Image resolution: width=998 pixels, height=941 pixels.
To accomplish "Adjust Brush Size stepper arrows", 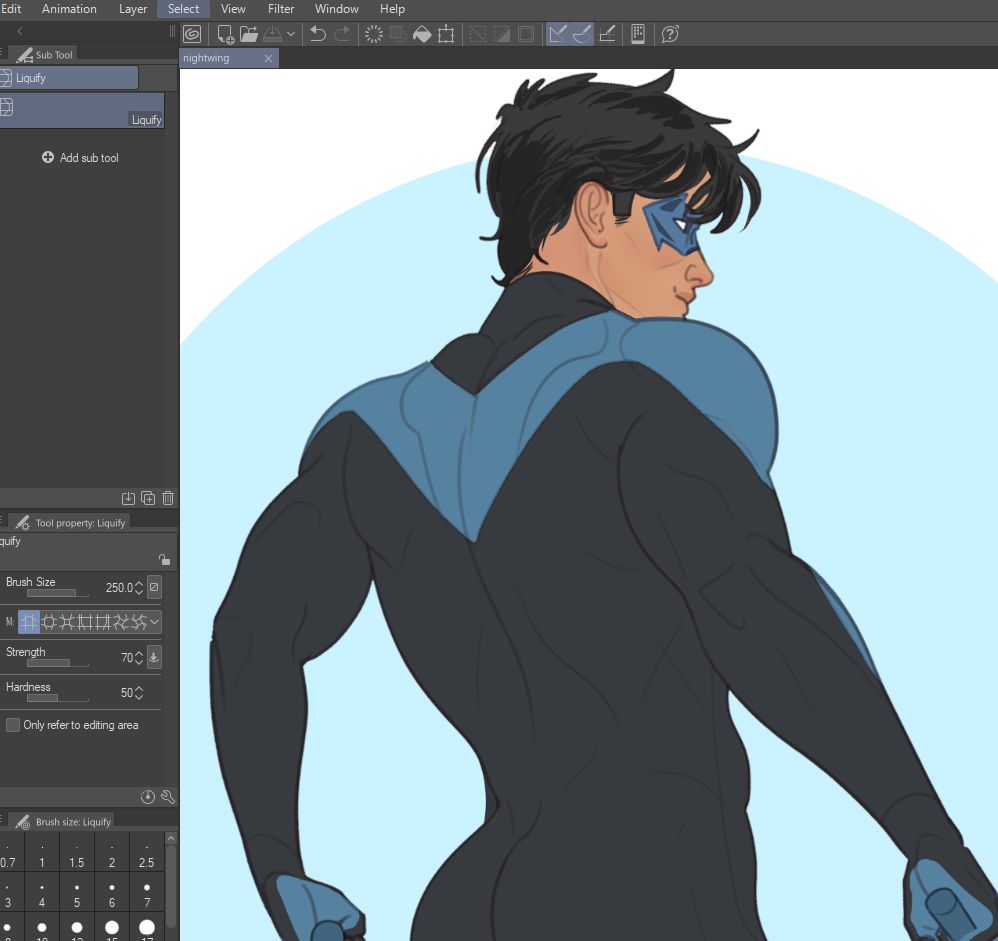I will click(139, 587).
